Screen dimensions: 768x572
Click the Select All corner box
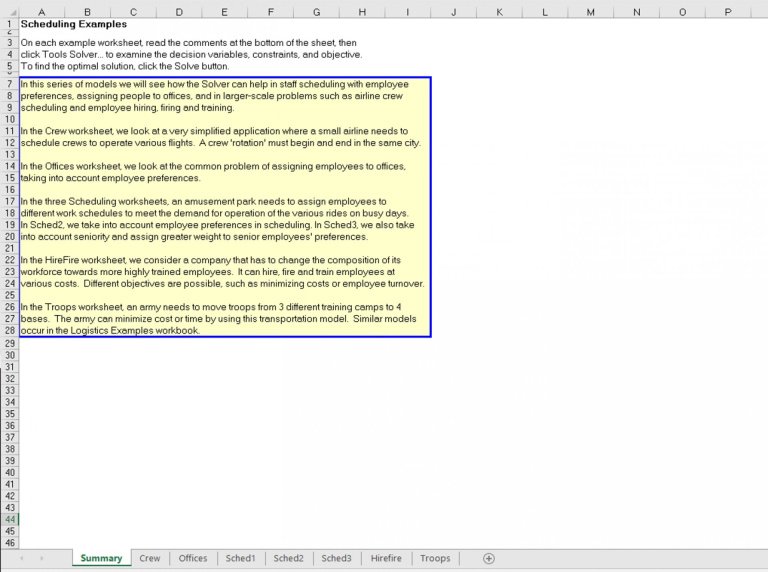pyautogui.click(x=9, y=12)
